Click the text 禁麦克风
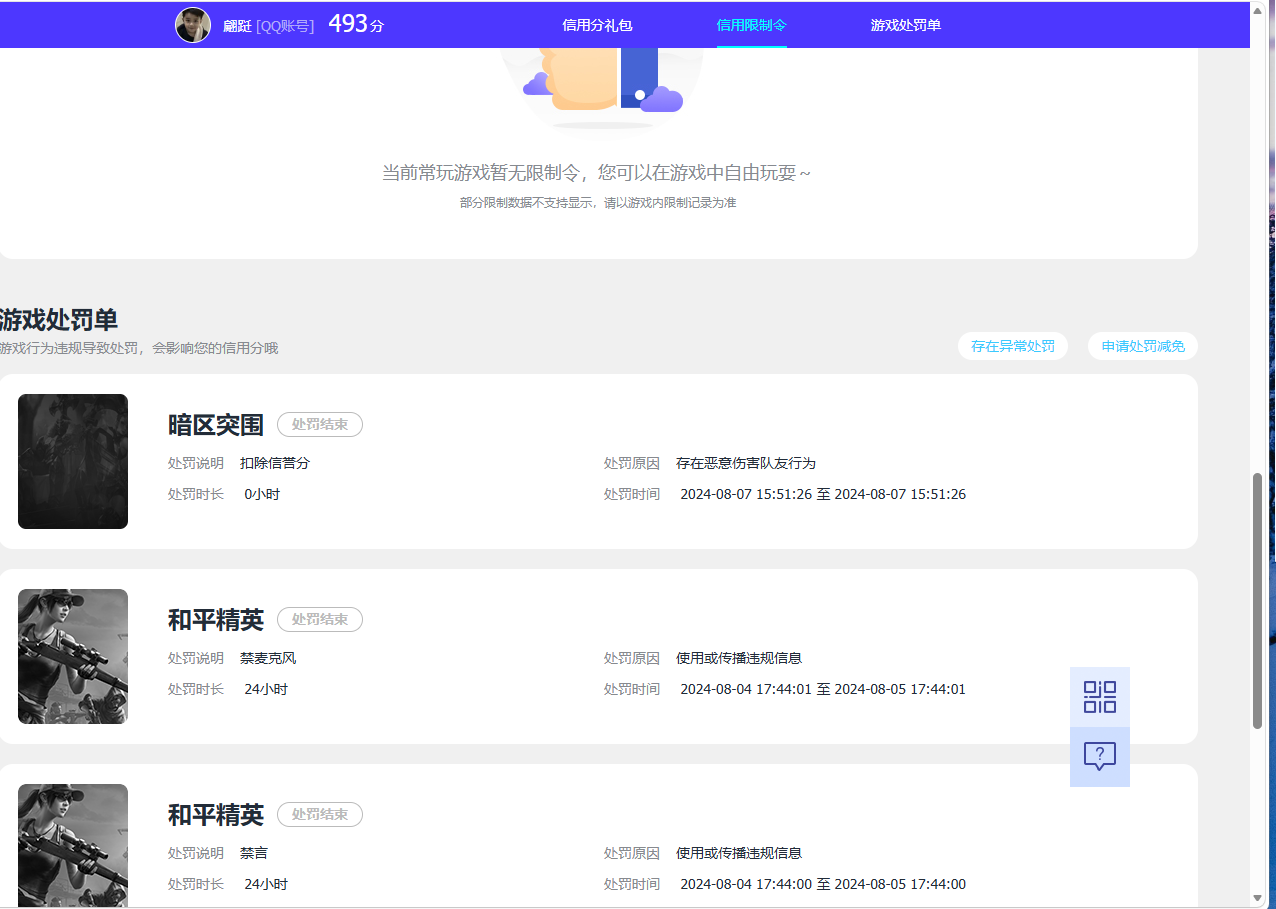 tap(268, 658)
